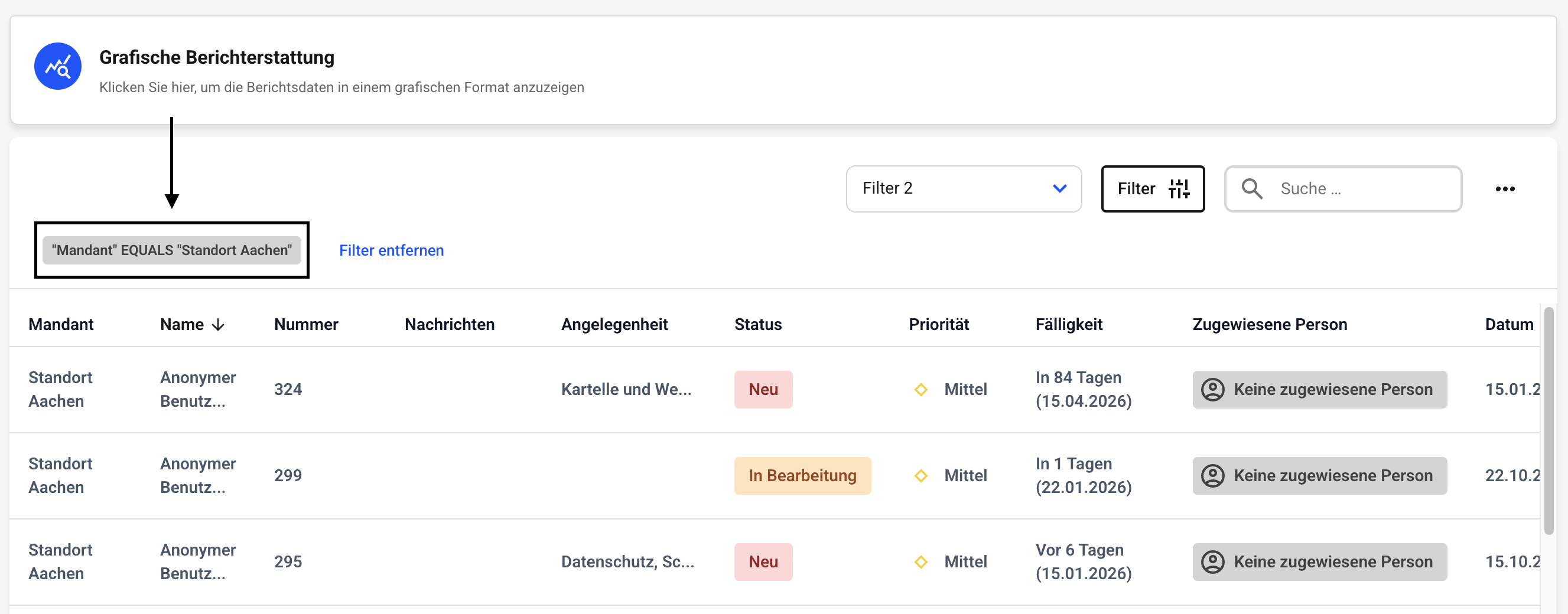Open assigned person selector for case 299

pos(1319,476)
